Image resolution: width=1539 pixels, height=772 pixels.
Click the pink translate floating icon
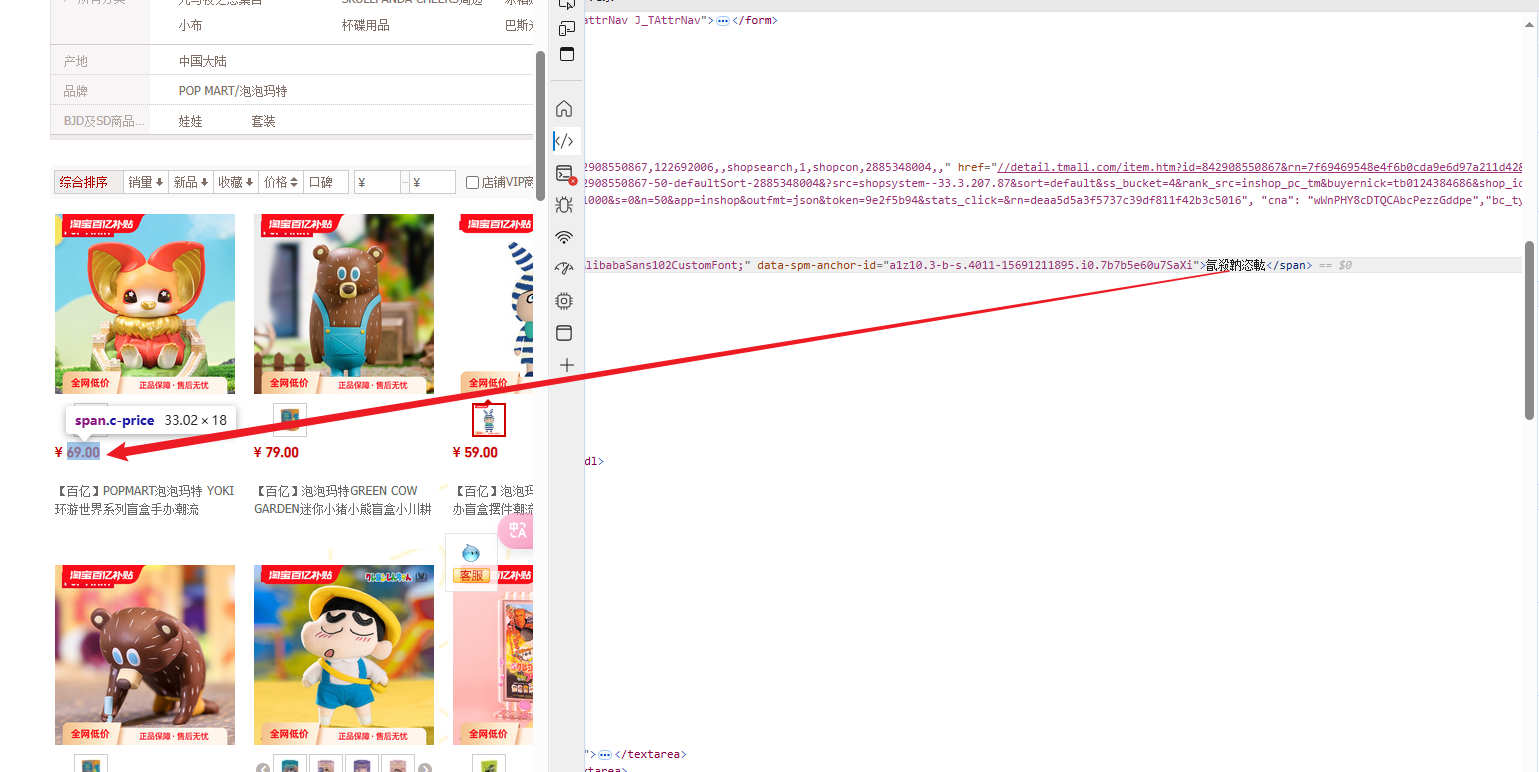click(x=516, y=531)
